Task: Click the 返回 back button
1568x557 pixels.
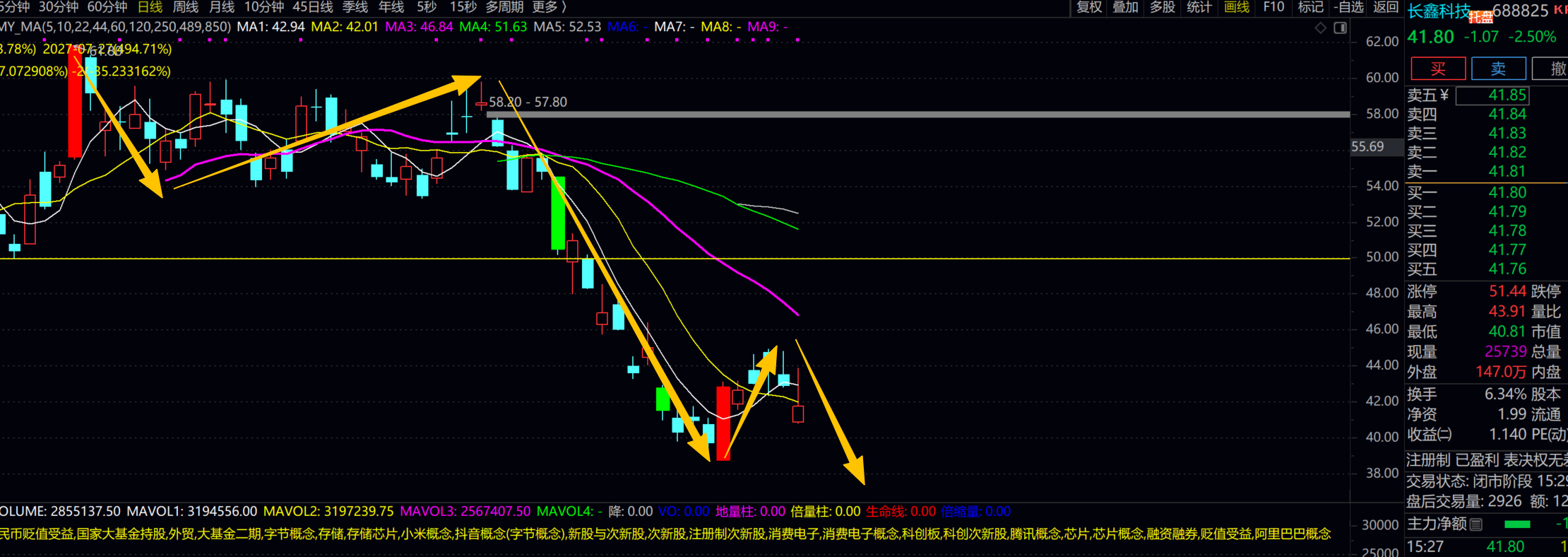Action: click(1386, 7)
